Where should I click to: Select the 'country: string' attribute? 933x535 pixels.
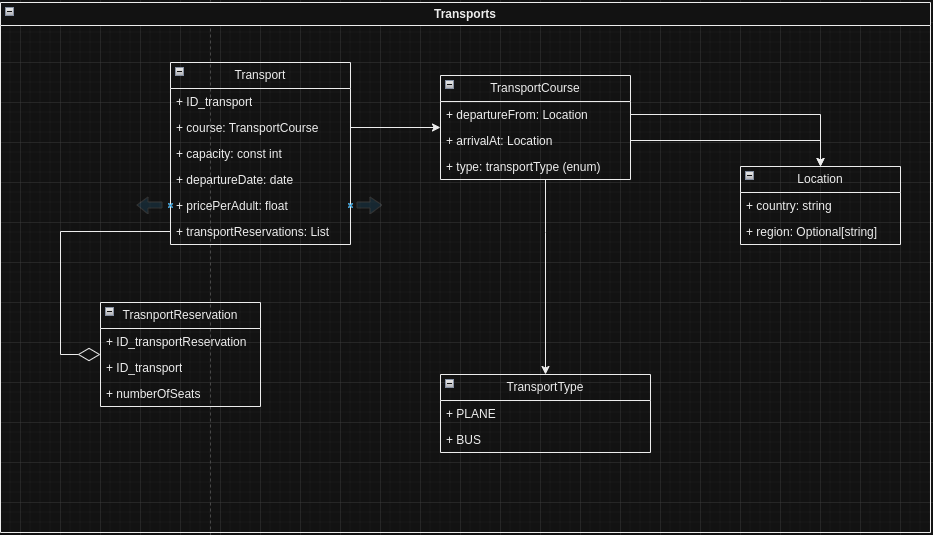pos(820,206)
